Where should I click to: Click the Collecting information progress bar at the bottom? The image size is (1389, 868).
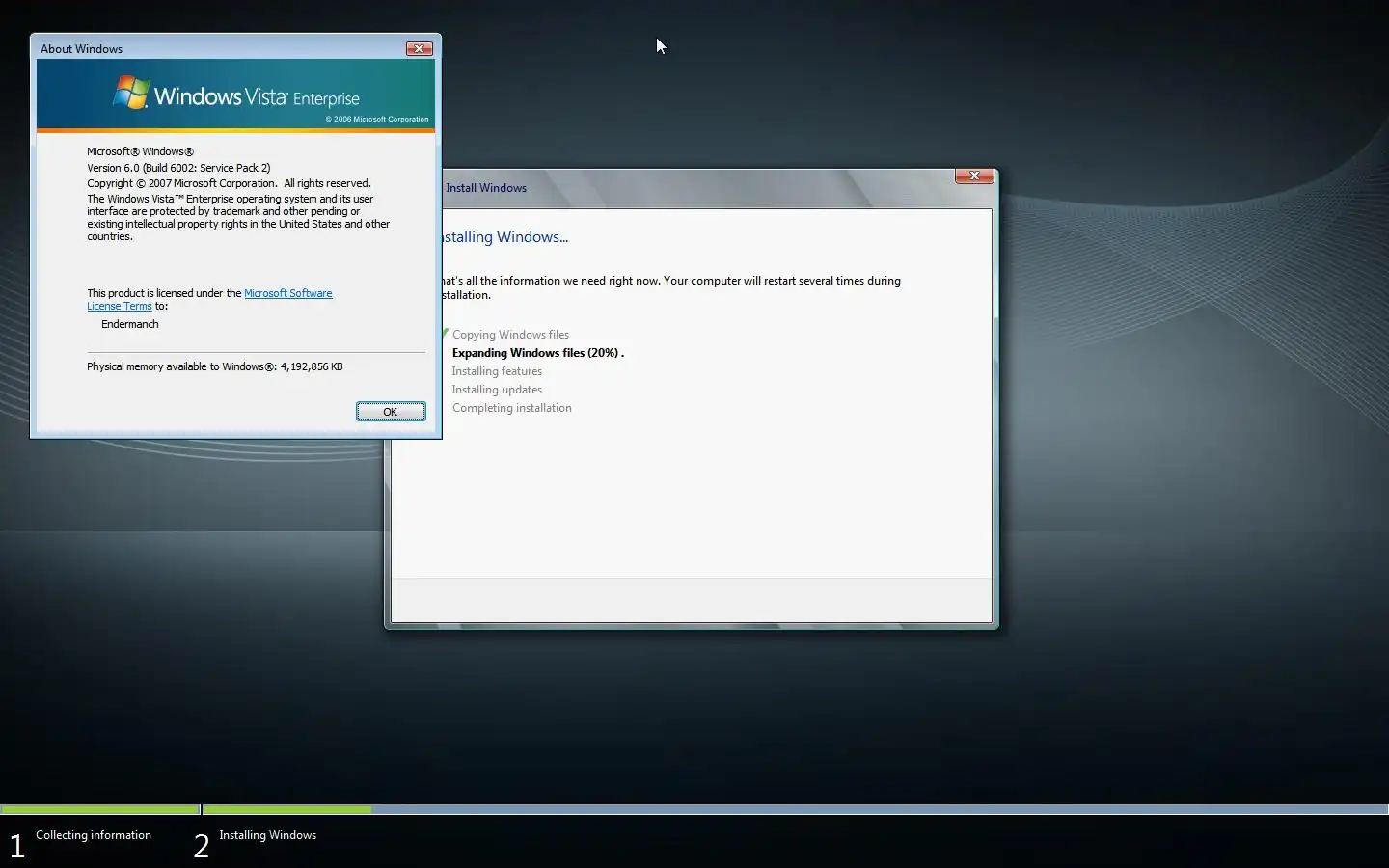click(x=100, y=809)
